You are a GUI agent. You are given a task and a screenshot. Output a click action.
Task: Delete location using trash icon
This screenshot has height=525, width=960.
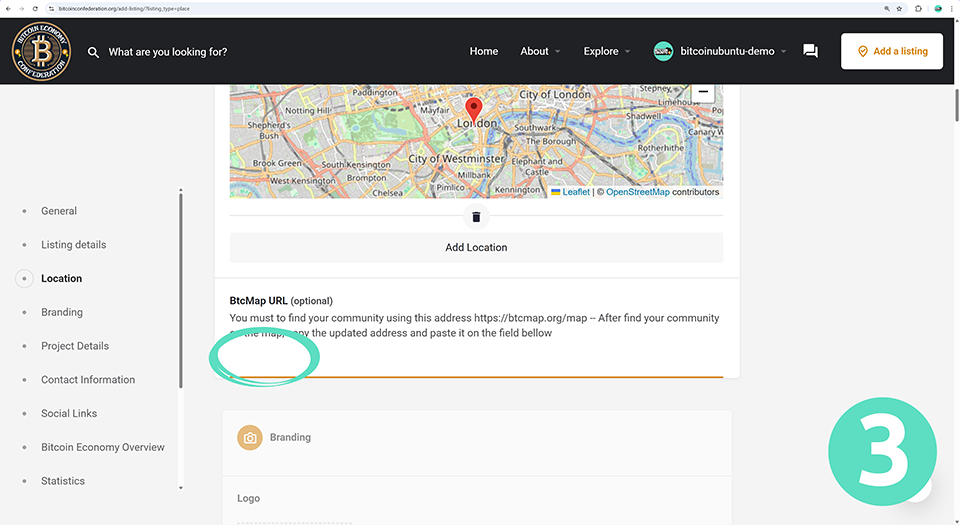click(476, 217)
